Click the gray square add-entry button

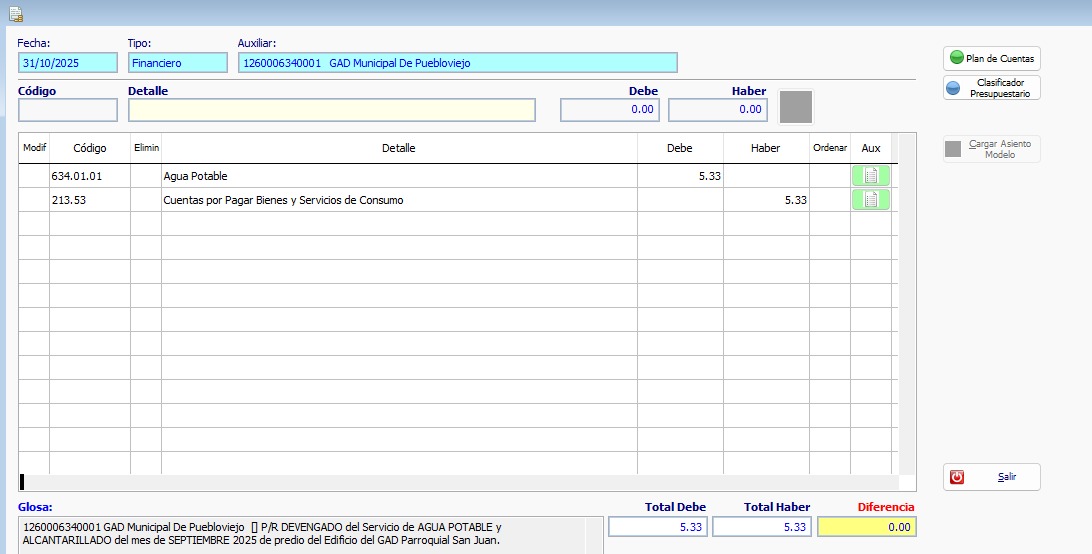click(795, 107)
